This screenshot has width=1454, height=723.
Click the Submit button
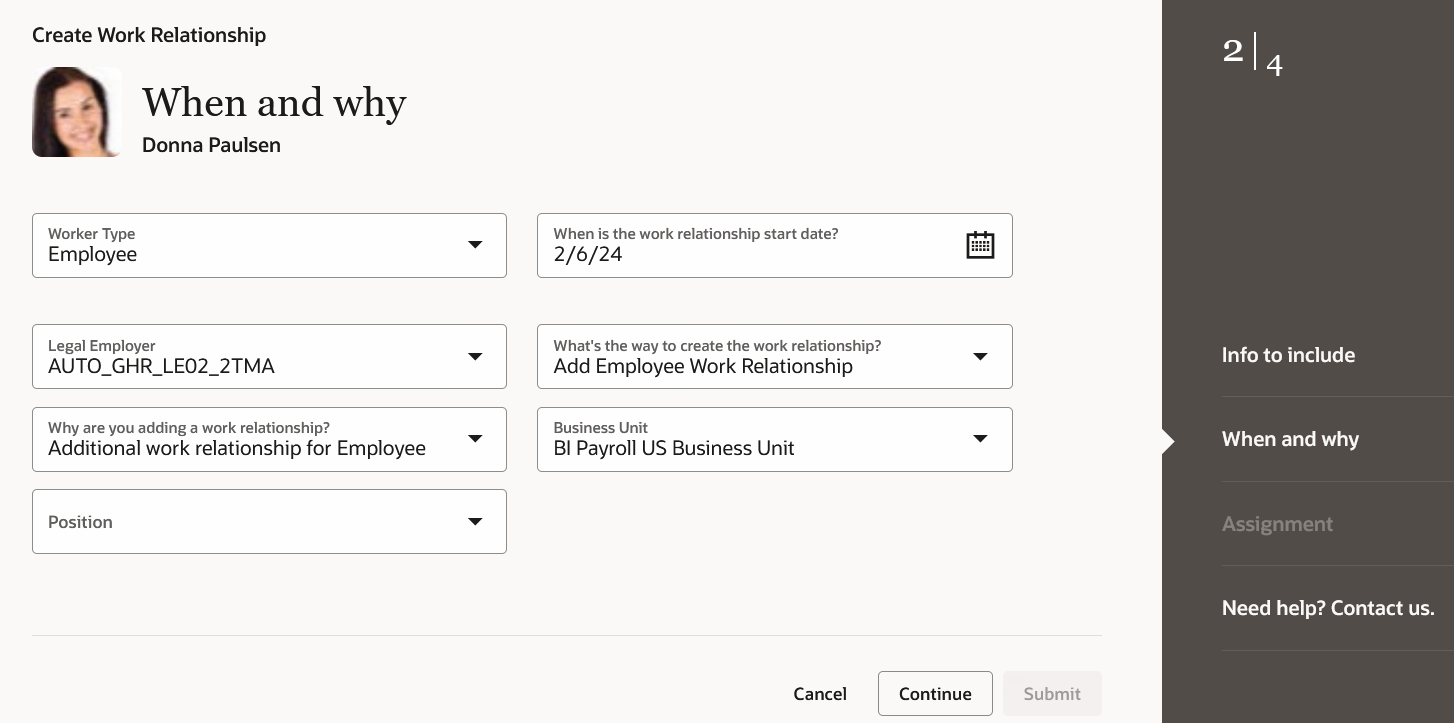click(x=1052, y=694)
